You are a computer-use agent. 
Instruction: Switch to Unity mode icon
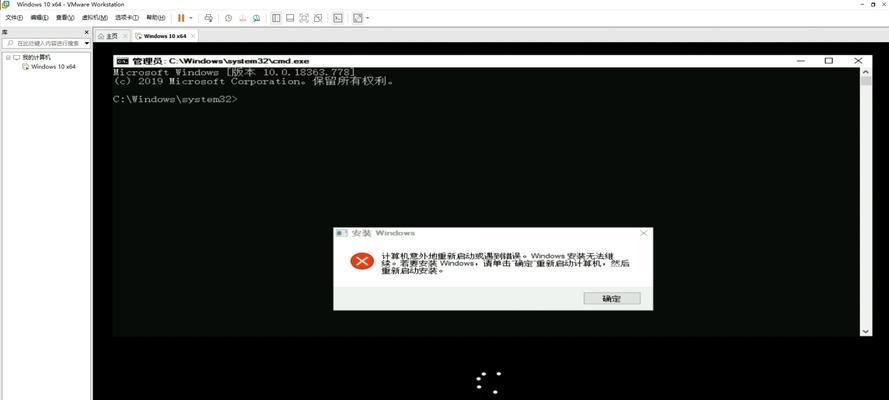click(318, 18)
